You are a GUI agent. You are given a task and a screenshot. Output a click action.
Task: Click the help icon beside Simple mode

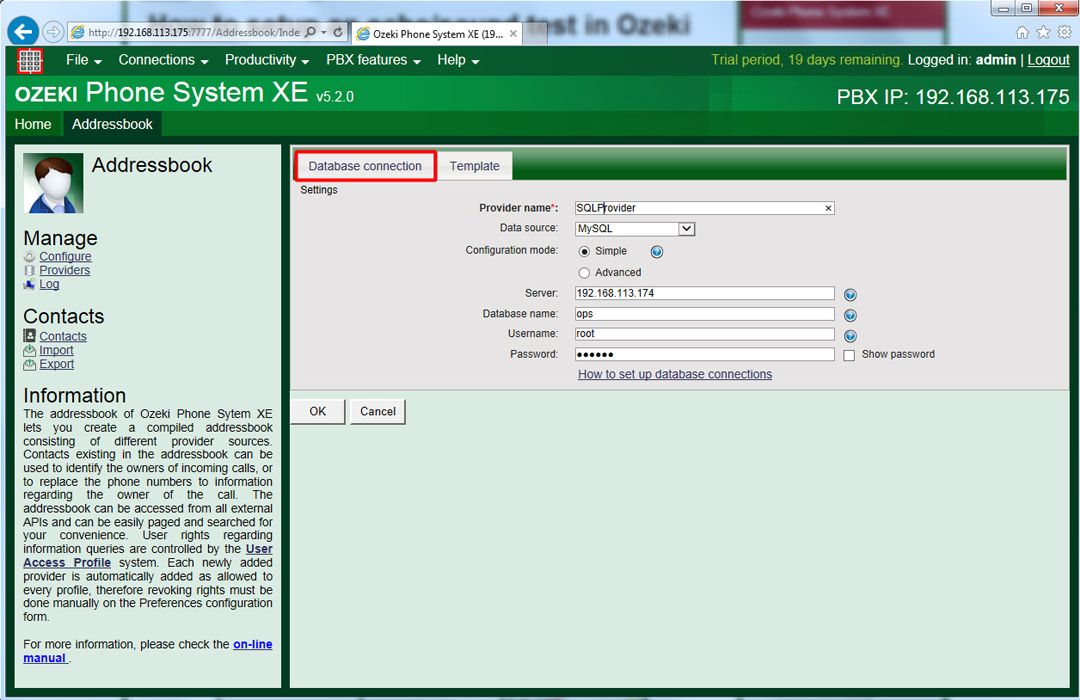[657, 251]
